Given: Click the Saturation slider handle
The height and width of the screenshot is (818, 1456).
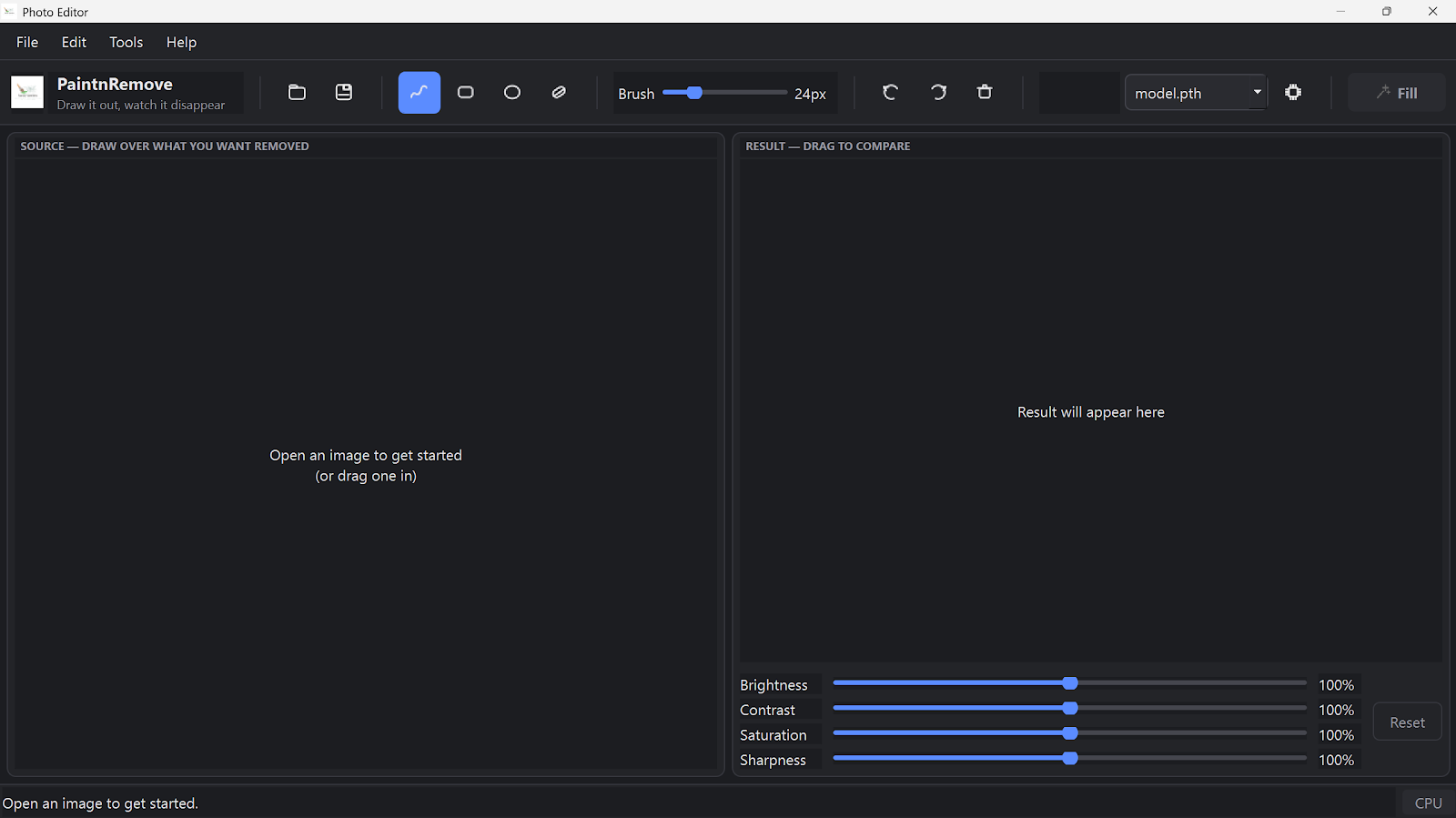Looking at the screenshot, I should pos(1070,733).
